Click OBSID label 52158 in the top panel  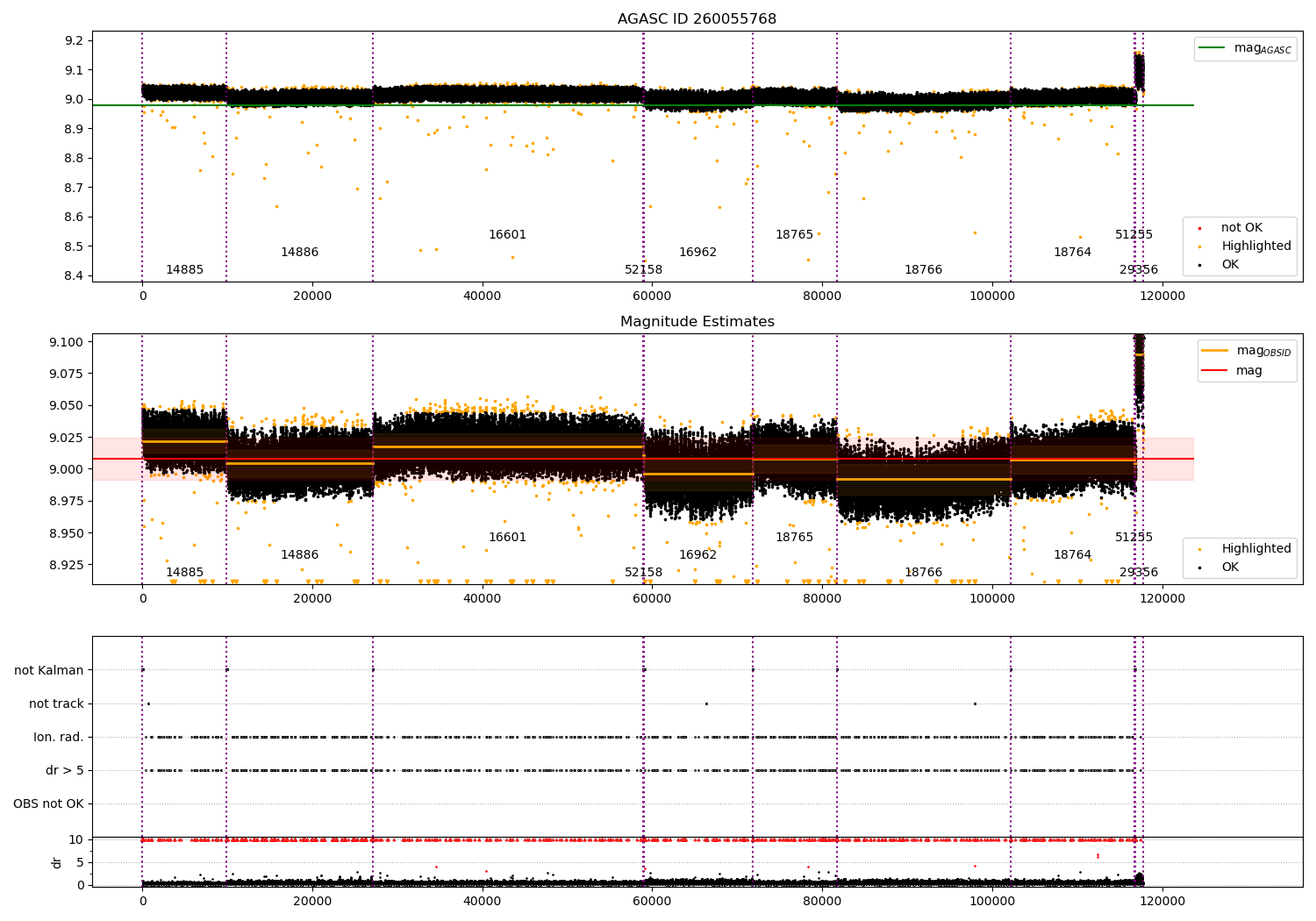click(643, 269)
